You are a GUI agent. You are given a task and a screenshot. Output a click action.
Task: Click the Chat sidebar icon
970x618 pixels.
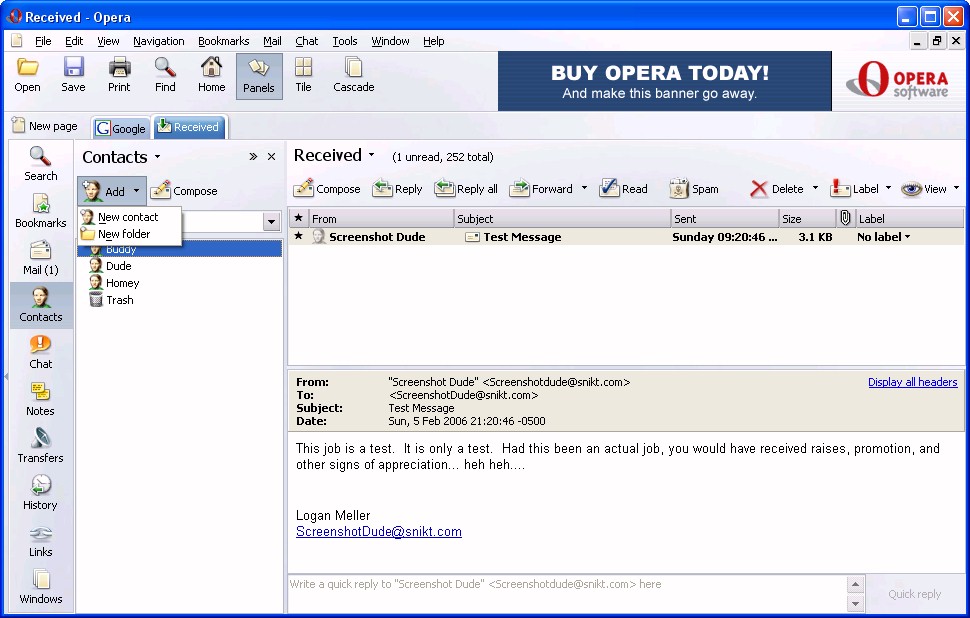(x=40, y=351)
